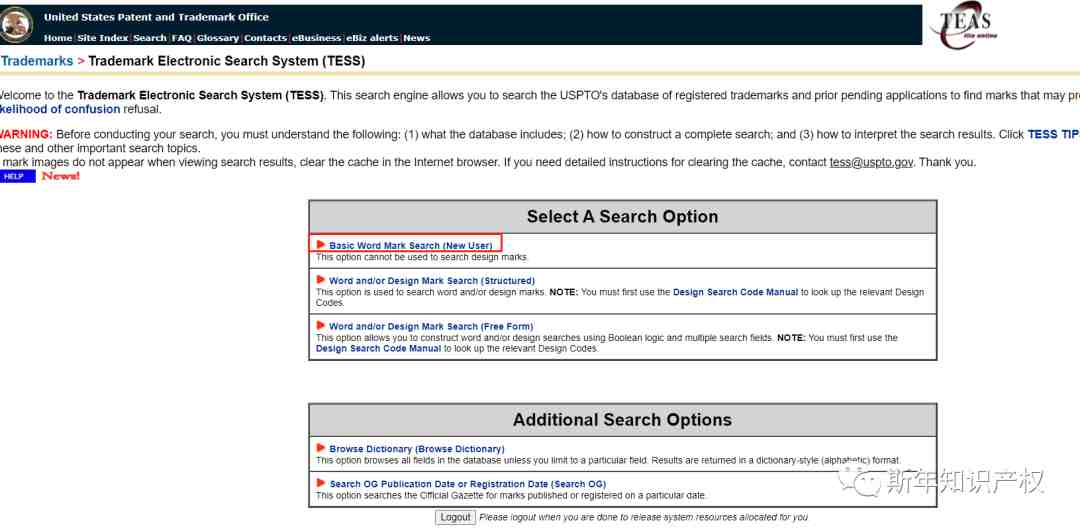Image resolution: width=1080 pixels, height=529 pixels.
Task: Click red arrow beside Search OG option
Action: tap(321, 483)
